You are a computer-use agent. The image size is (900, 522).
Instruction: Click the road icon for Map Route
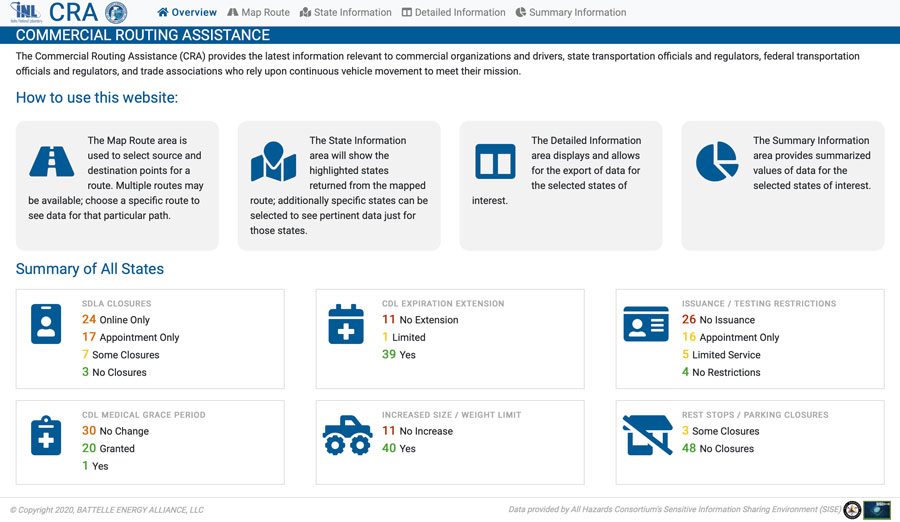point(51,161)
